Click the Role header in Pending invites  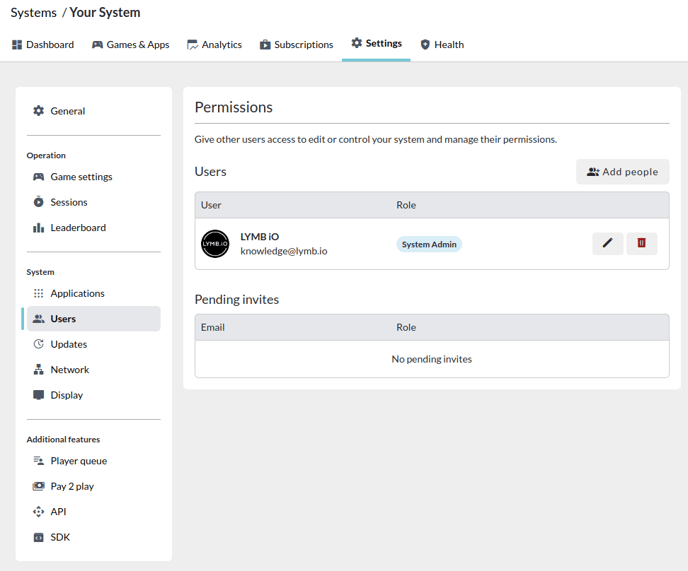[406, 327]
